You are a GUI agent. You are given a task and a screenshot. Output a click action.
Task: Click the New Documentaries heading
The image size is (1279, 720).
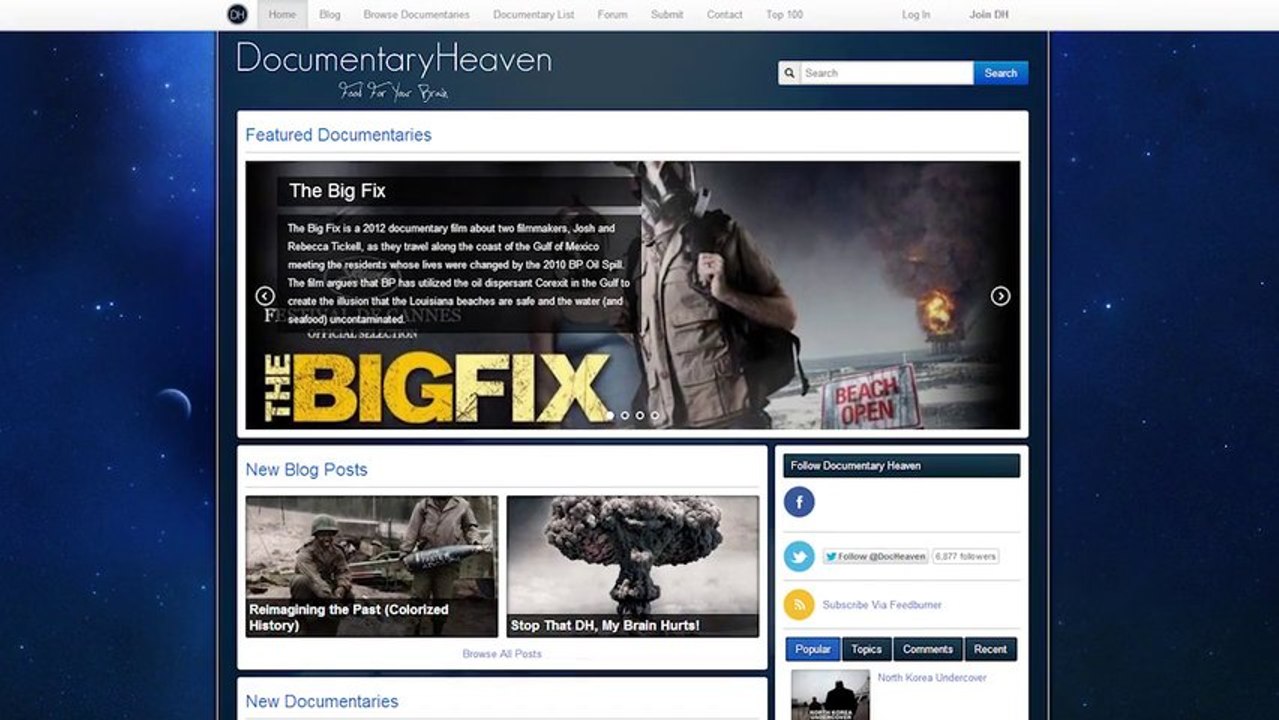coord(321,702)
